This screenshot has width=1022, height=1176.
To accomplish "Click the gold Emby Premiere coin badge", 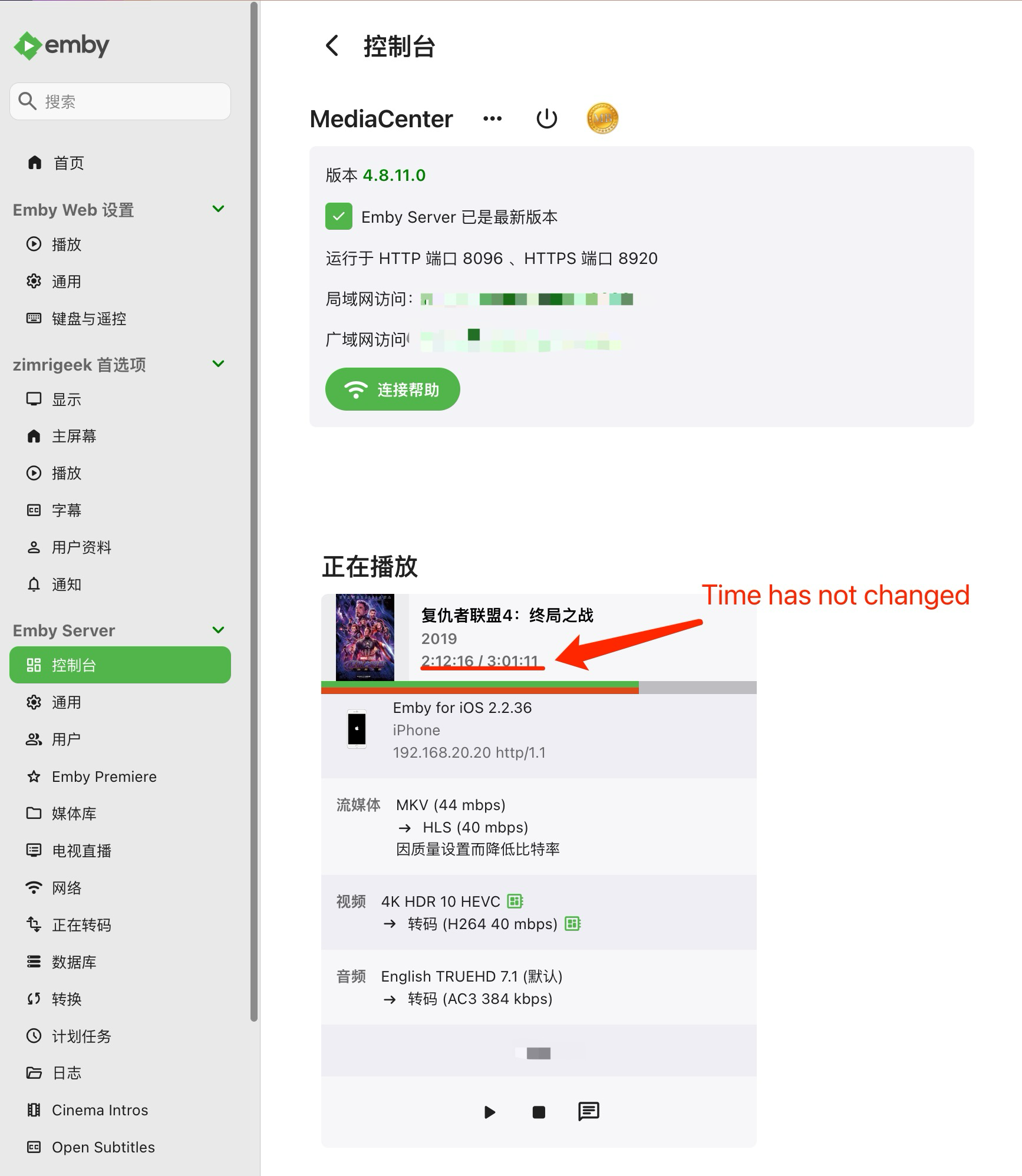I will pos(602,118).
